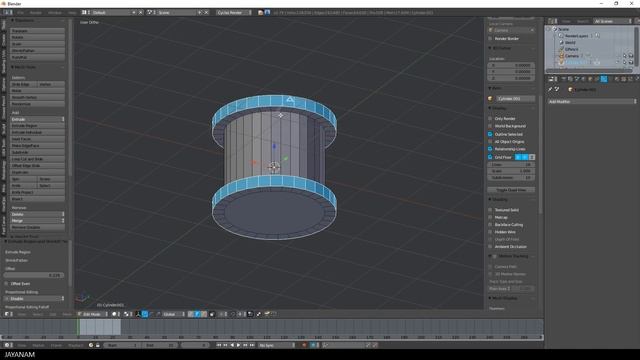The image size is (640, 360).
Task: Click the Cylinder.001 name field under Item
Action: [515, 98]
